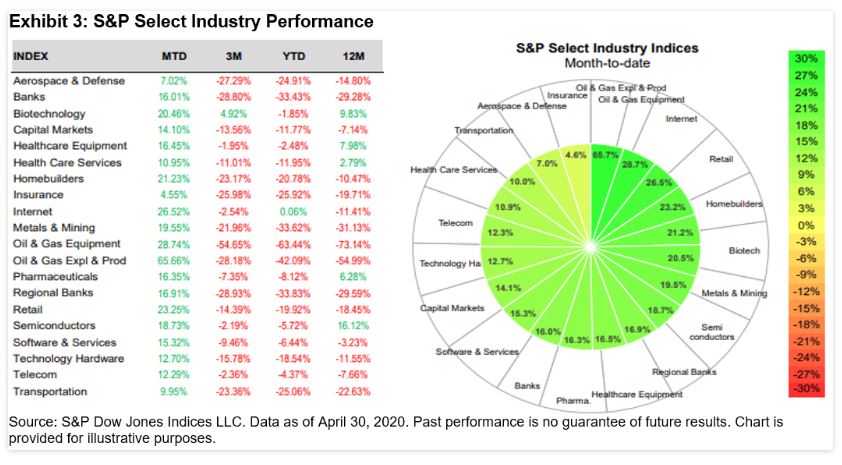Click the 12.3% Telecom pie slice
This screenshot has width=842, height=465.
coord(499,232)
